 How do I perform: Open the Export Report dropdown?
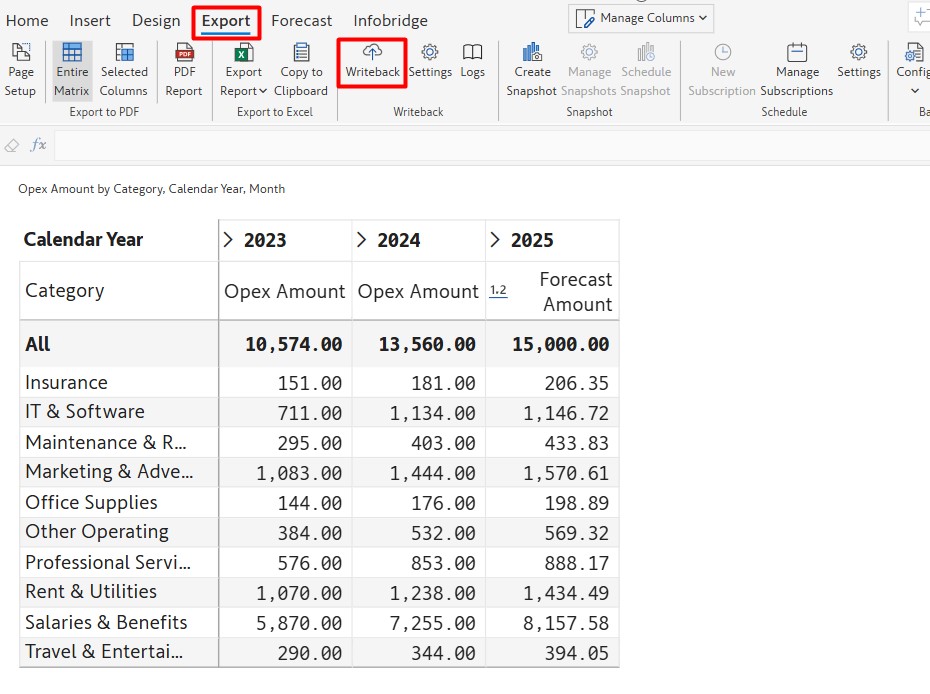[243, 70]
